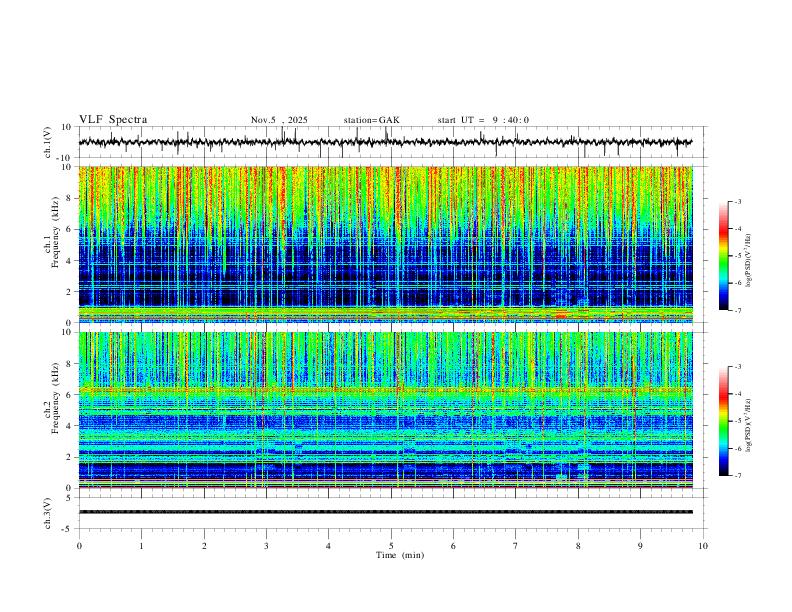This screenshot has width=792, height=612.
Task: Click the "-3" tick on ch.1 colorbar
Action: (737, 201)
